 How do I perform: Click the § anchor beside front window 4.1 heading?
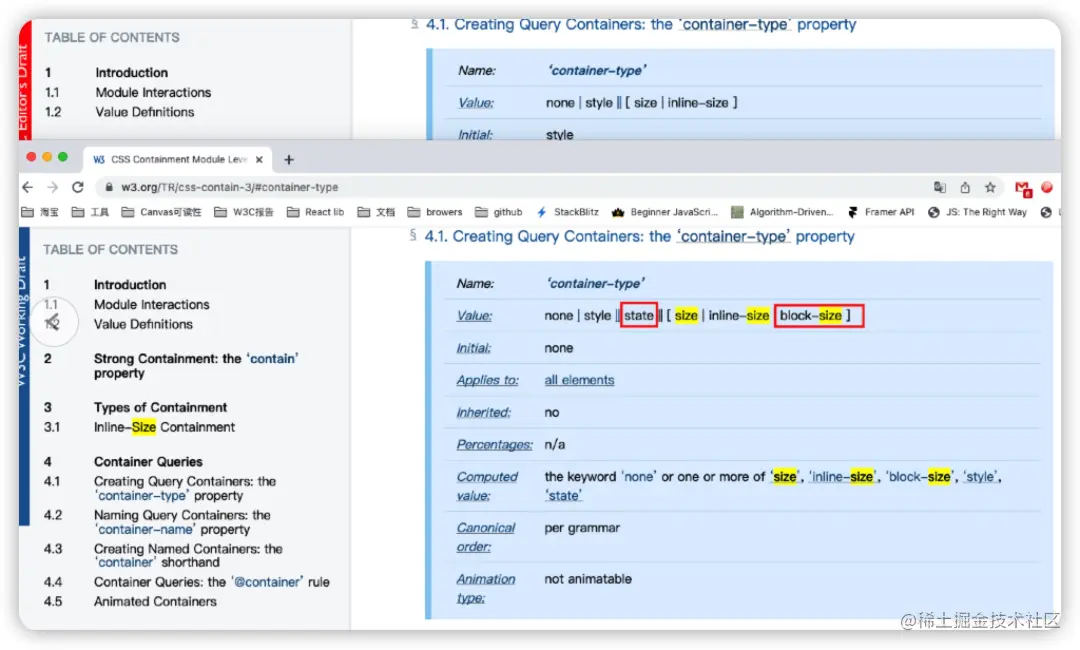pyautogui.click(x=413, y=235)
